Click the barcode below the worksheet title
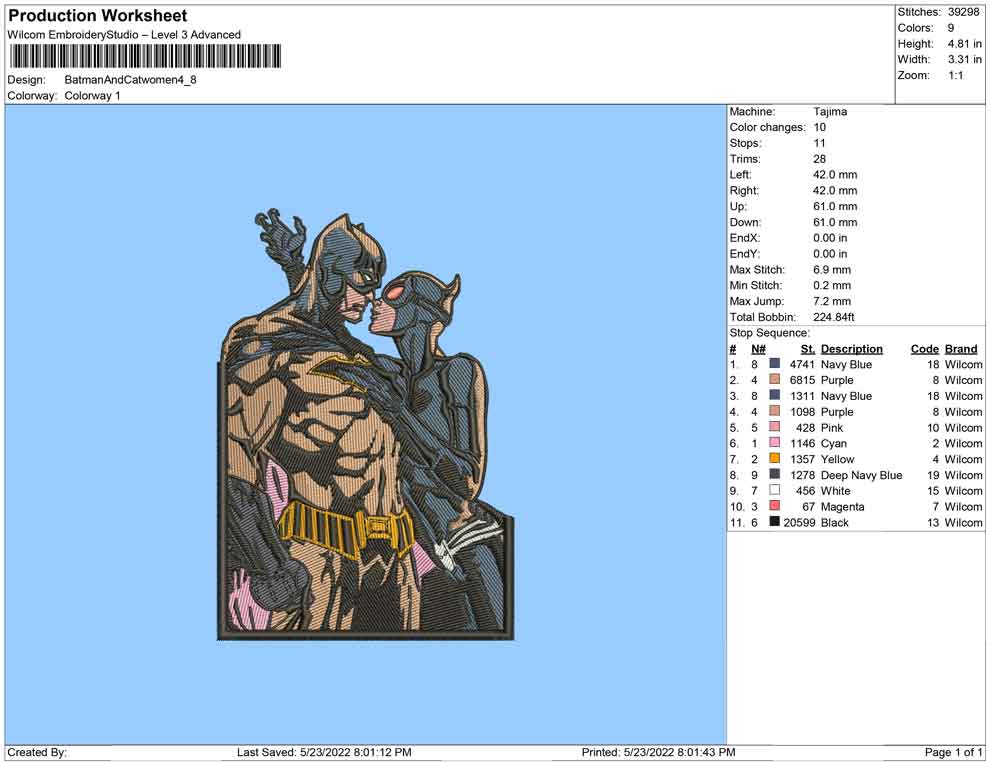Image resolution: width=990 pixels, height=762 pixels. (144, 56)
